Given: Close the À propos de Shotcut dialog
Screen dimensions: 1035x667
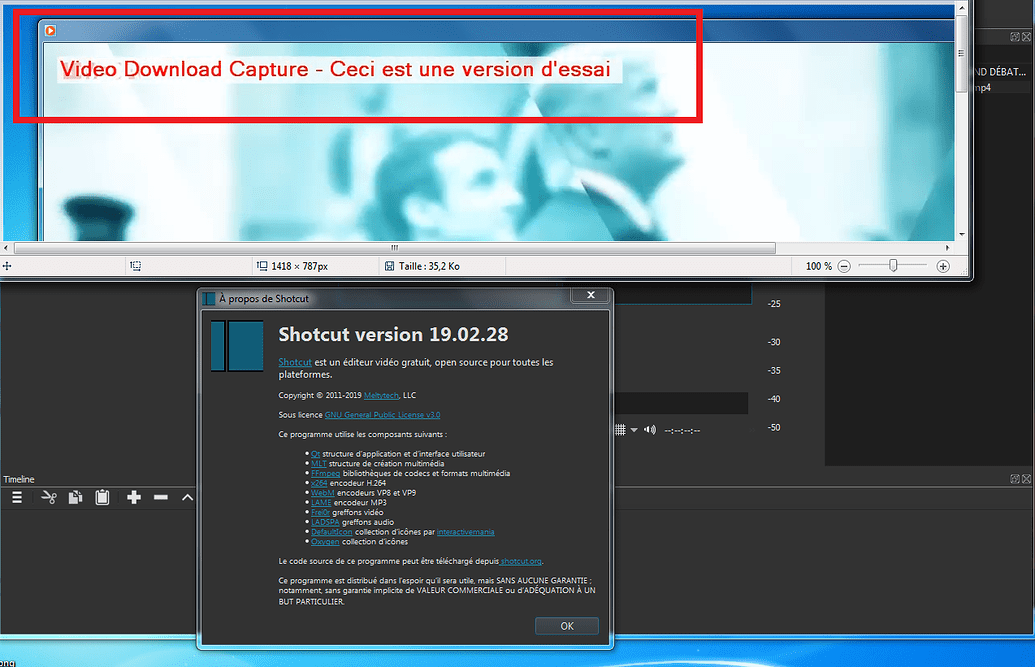Looking at the screenshot, I should pyautogui.click(x=591, y=295).
